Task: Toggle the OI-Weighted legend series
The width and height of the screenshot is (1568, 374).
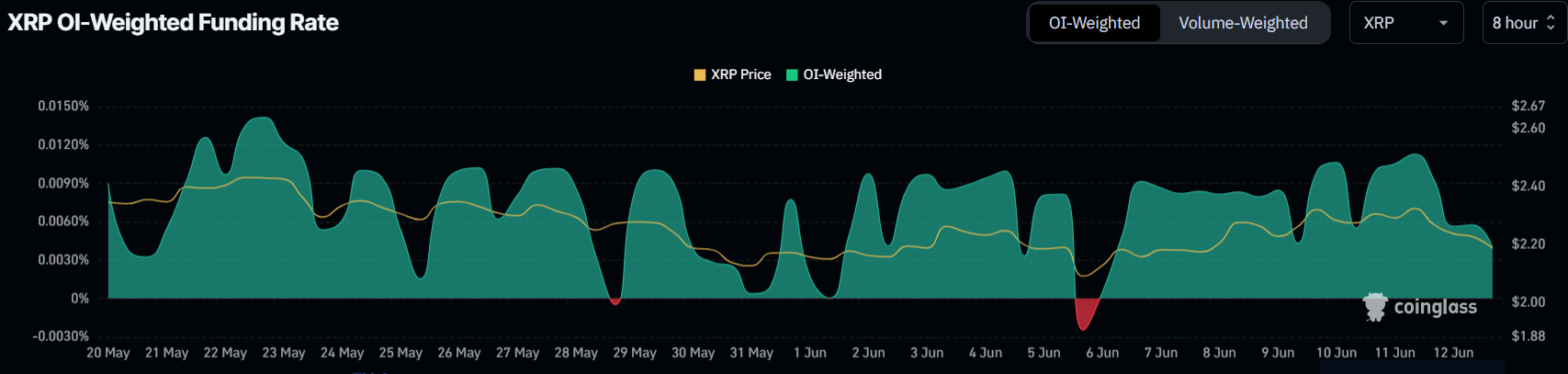Action: [834, 74]
